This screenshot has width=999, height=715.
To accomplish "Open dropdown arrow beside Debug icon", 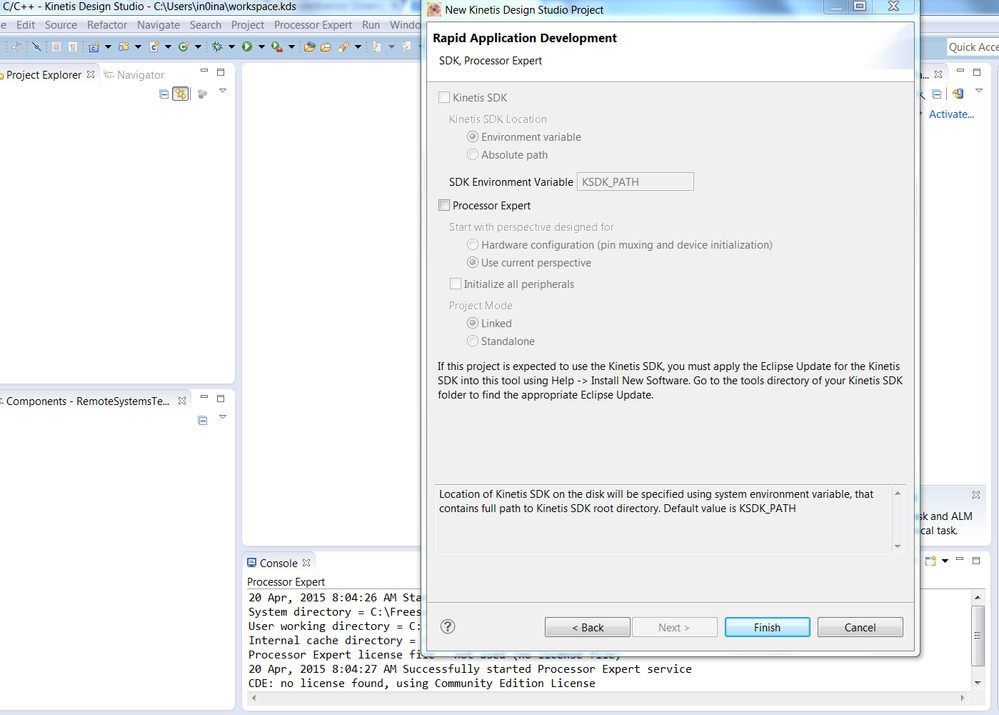I will 231,47.
